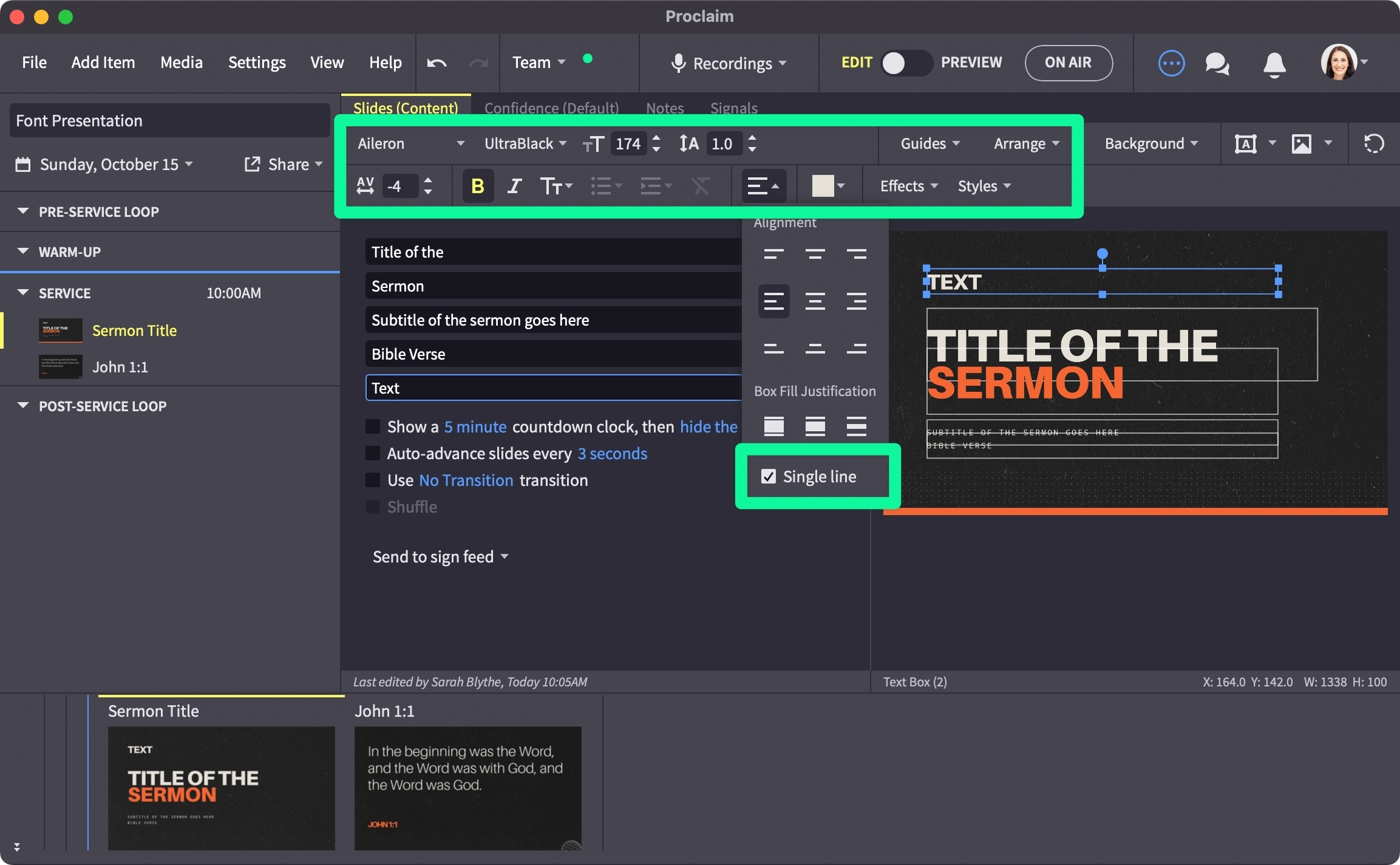
Task: Open the Media menu
Action: 182,63
